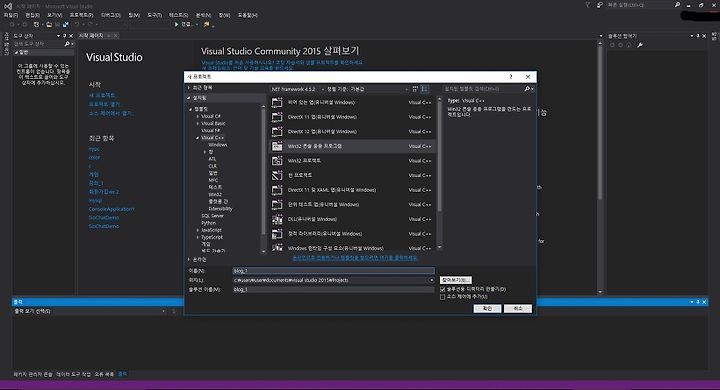
Task: Open the sort by dropdown
Action: click(367, 89)
